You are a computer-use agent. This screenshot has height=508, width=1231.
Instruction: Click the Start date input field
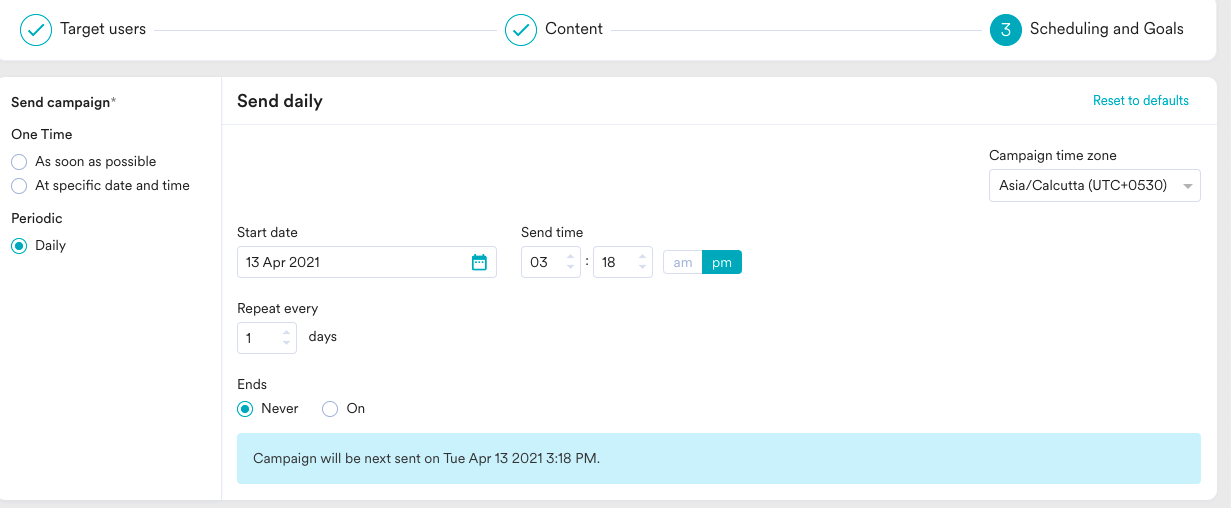[x=366, y=262]
